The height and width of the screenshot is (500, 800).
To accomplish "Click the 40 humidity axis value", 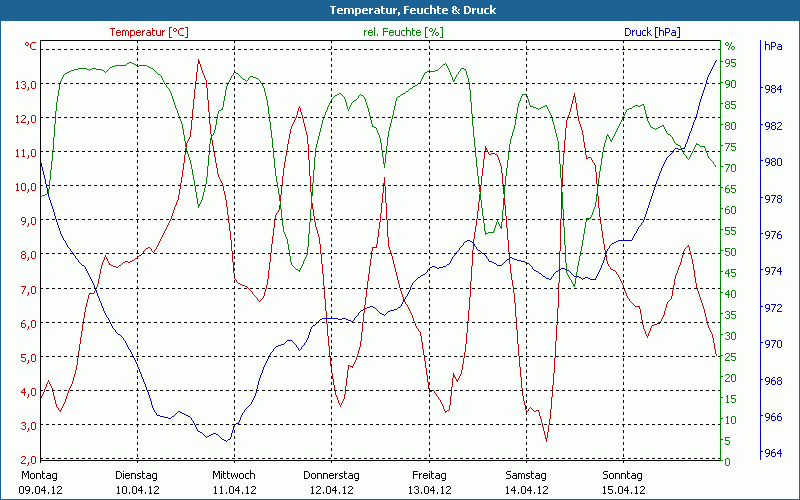I will 731,294.
